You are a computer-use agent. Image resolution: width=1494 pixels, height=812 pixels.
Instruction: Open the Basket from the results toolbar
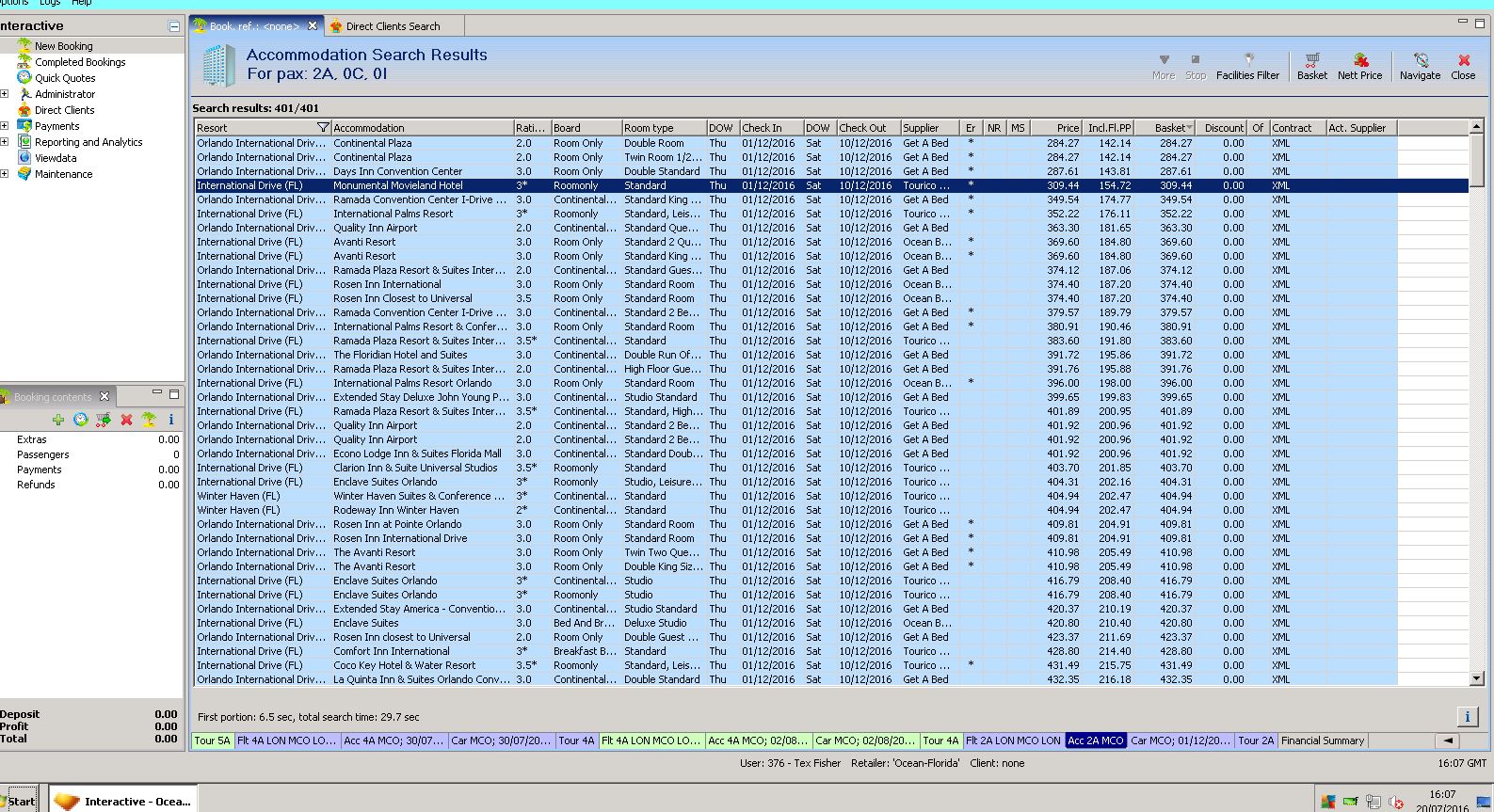tap(1311, 65)
